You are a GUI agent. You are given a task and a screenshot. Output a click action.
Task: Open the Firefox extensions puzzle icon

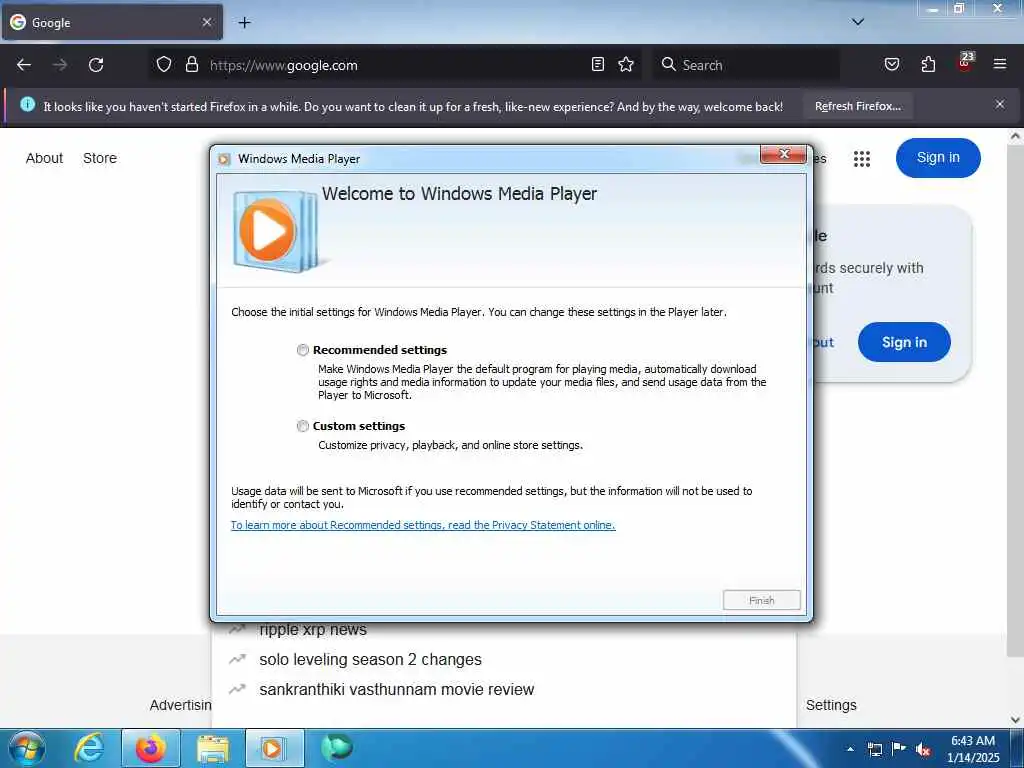928,65
